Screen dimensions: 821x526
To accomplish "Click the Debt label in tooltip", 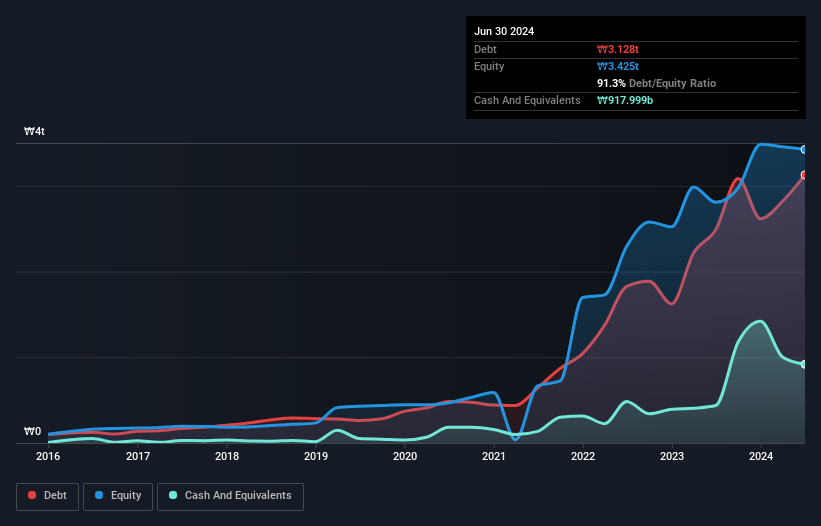I will point(485,49).
